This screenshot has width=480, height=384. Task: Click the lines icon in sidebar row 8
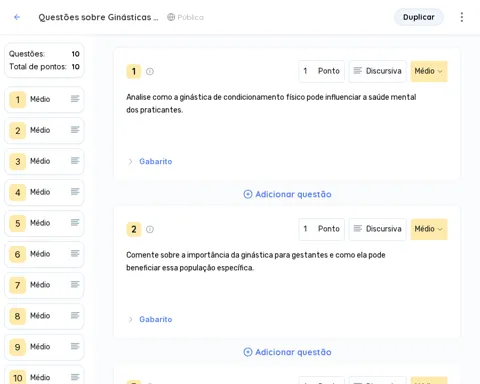pos(75,316)
